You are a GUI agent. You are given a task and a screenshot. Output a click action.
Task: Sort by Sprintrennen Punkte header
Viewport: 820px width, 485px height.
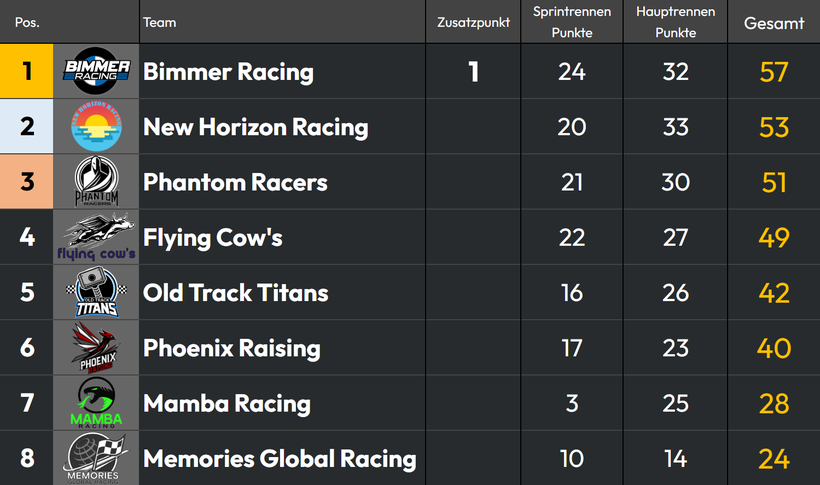(x=572, y=22)
